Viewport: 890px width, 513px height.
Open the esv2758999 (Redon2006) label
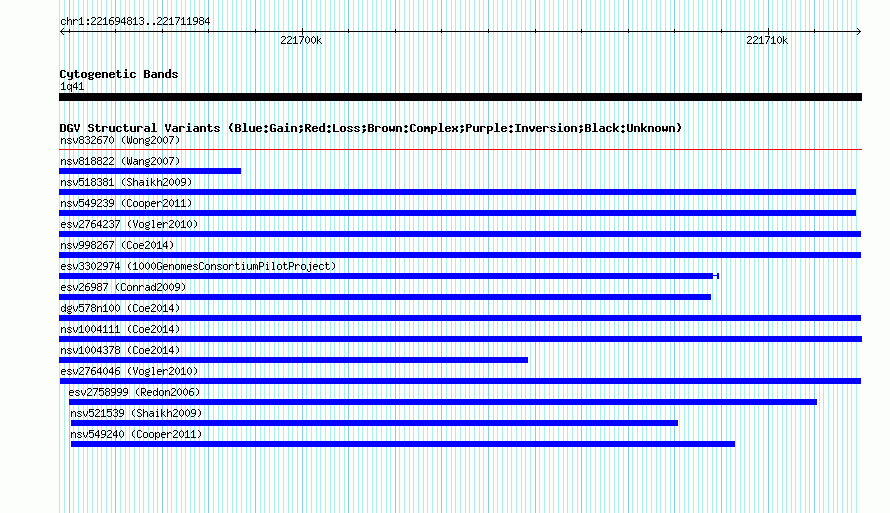click(x=135, y=392)
